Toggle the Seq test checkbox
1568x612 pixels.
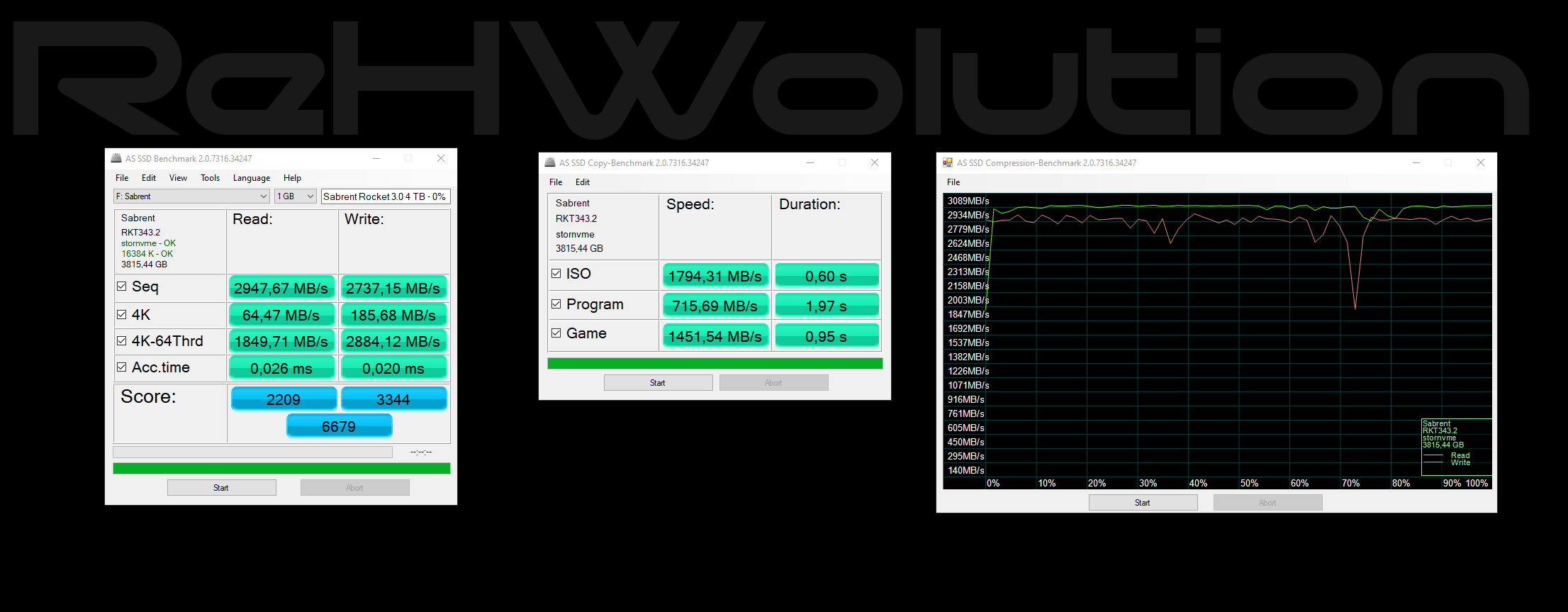[122, 286]
